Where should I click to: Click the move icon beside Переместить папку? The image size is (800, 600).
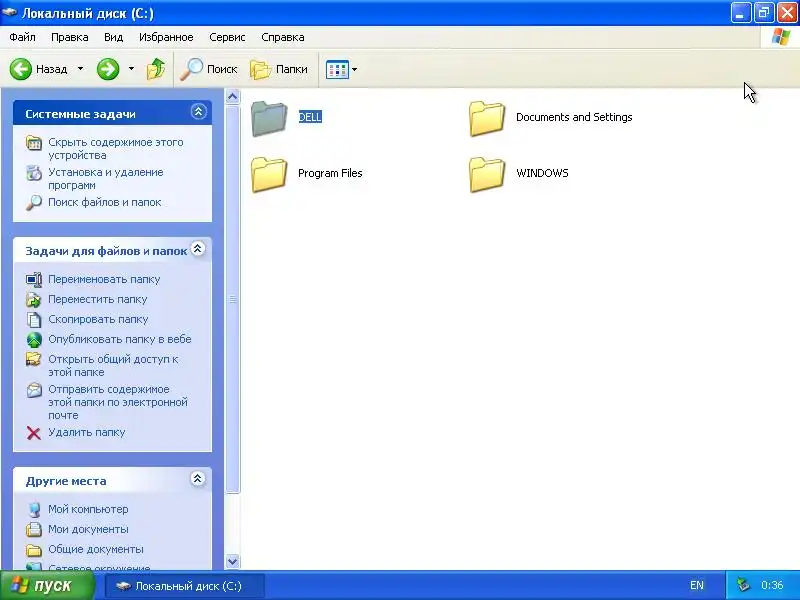click(34, 299)
